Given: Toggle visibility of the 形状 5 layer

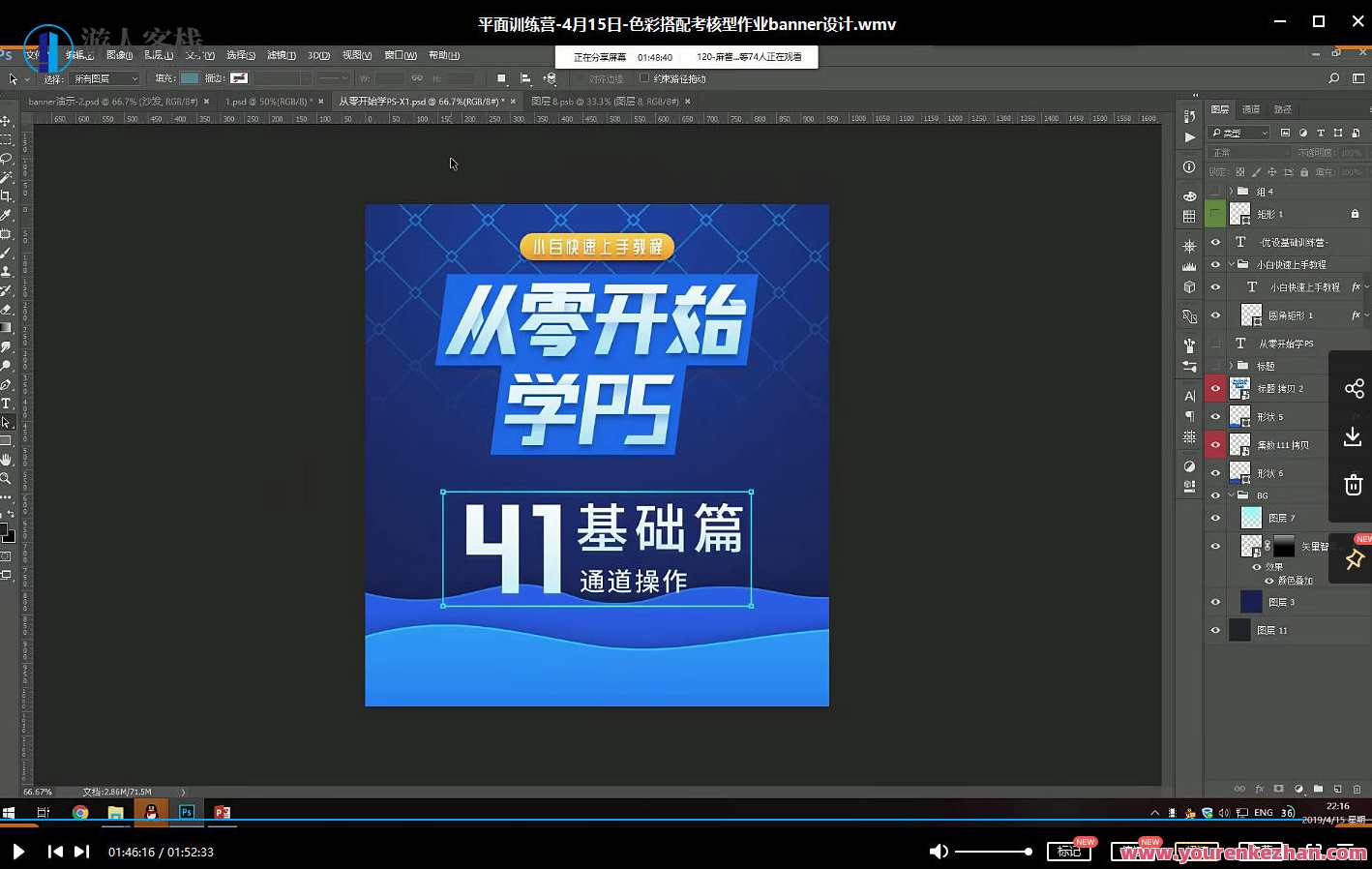Looking at the screenshot, I should (1215, 416).
